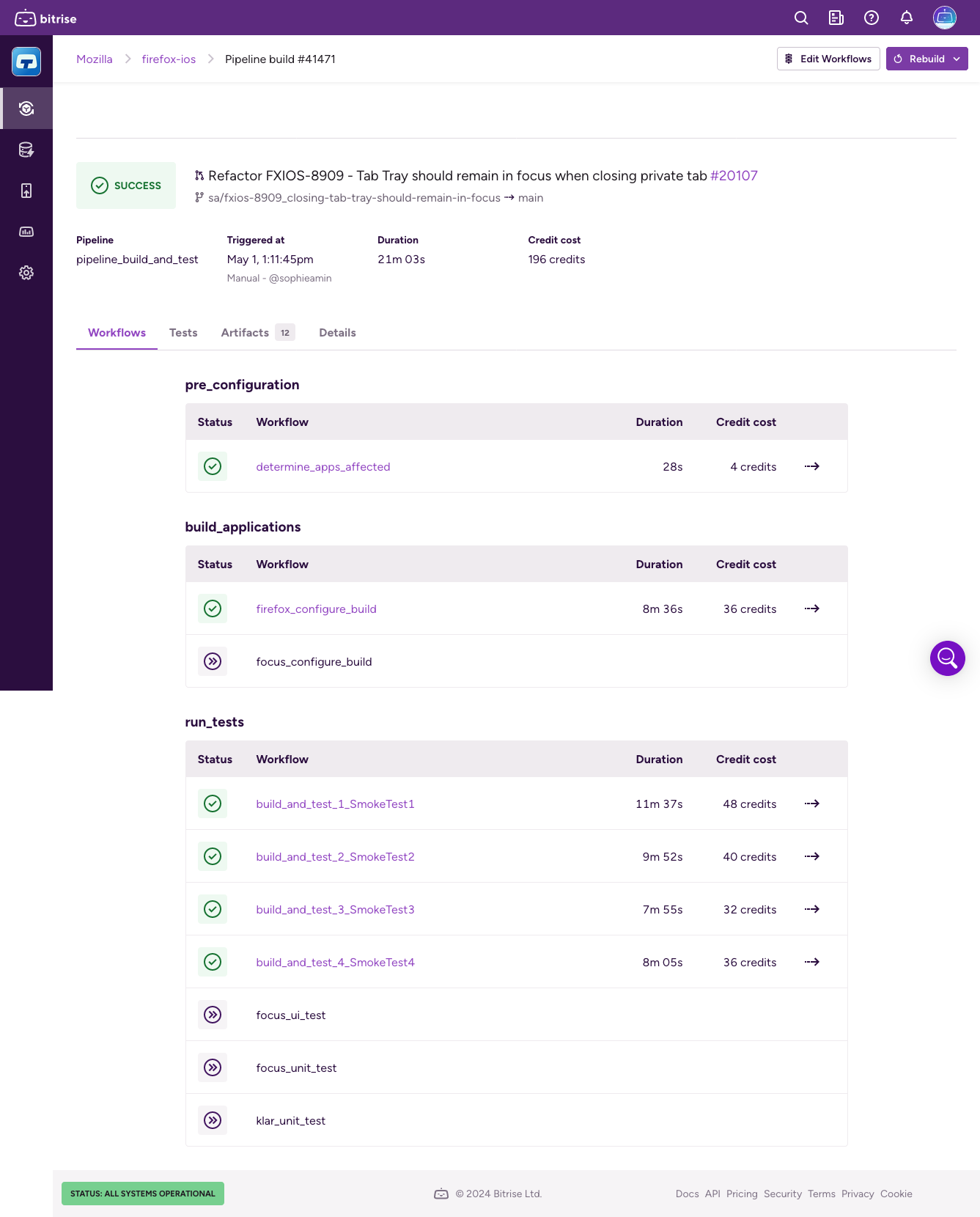Click the All Systems Operational status badge
Screen dimensions: 980x1217
click(x=143, y=1194)
